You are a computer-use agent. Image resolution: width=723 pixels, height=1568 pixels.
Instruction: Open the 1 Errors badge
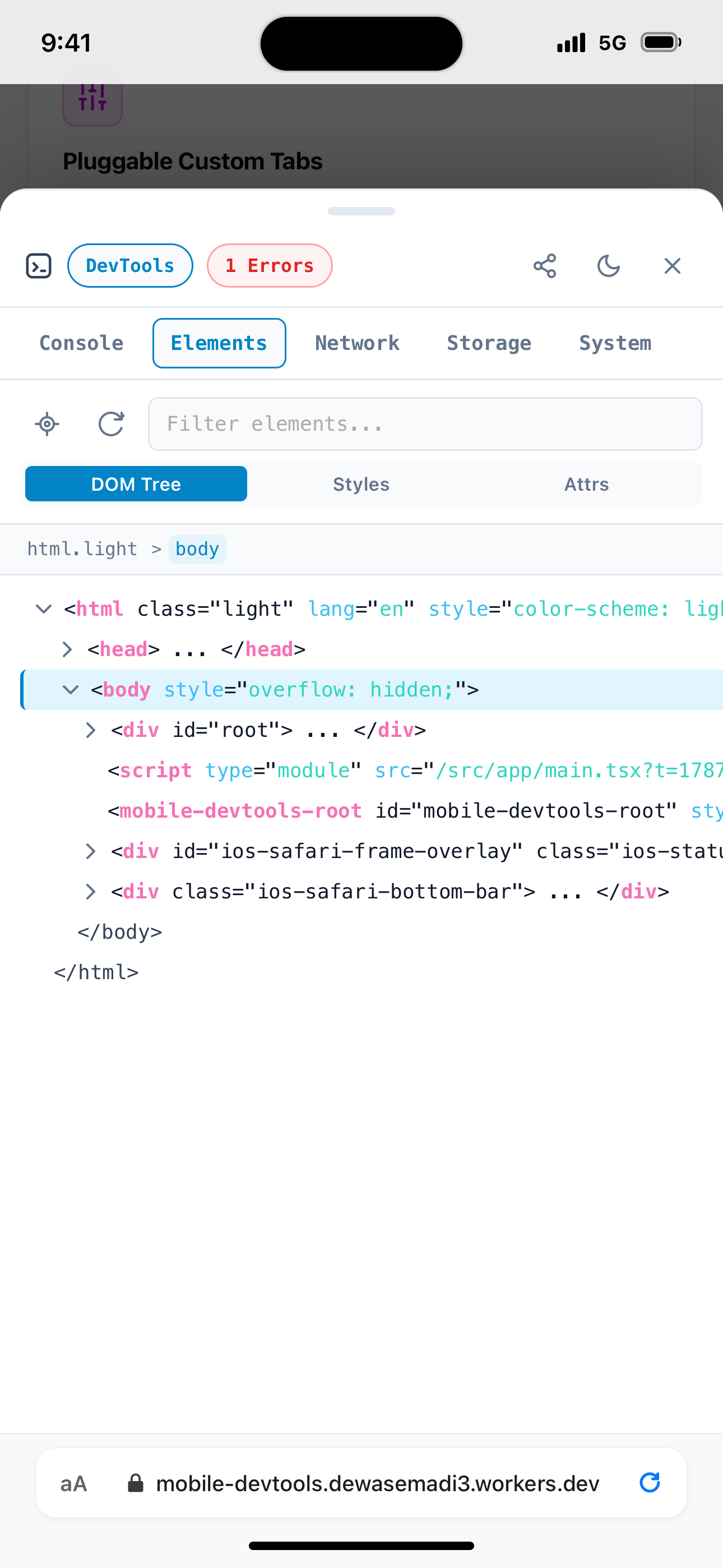[270, 265]
